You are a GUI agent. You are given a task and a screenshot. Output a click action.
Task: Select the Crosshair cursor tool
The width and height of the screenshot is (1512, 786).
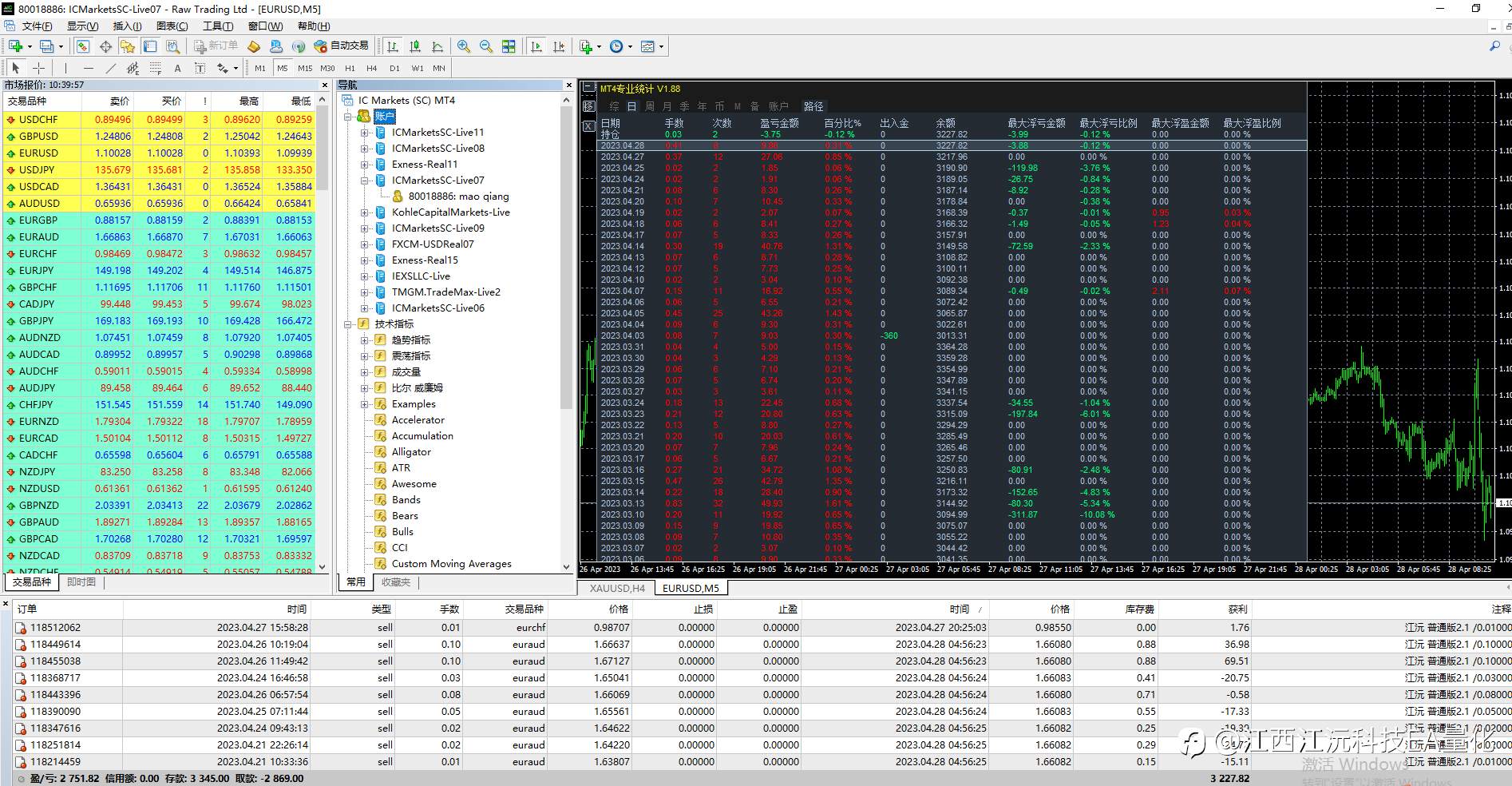tap(38, 68)
